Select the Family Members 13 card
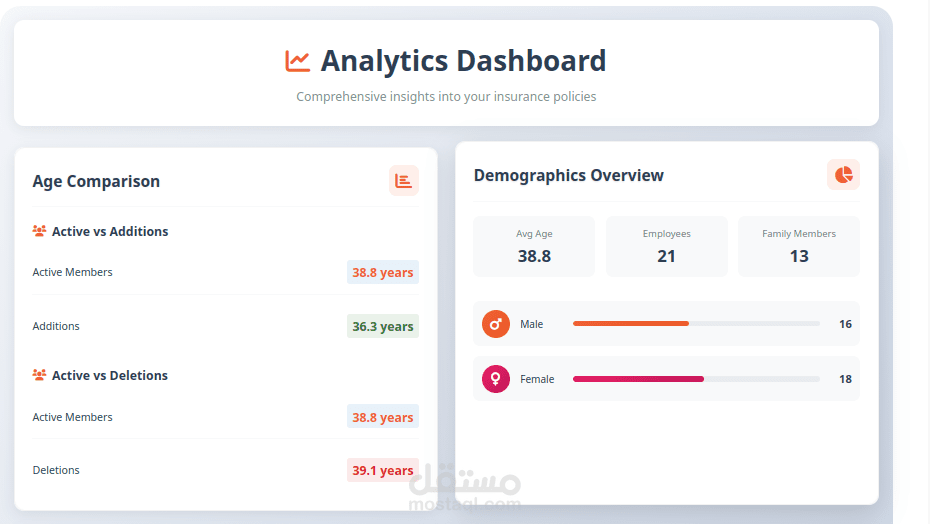930x524 pixels. point(799,246)
